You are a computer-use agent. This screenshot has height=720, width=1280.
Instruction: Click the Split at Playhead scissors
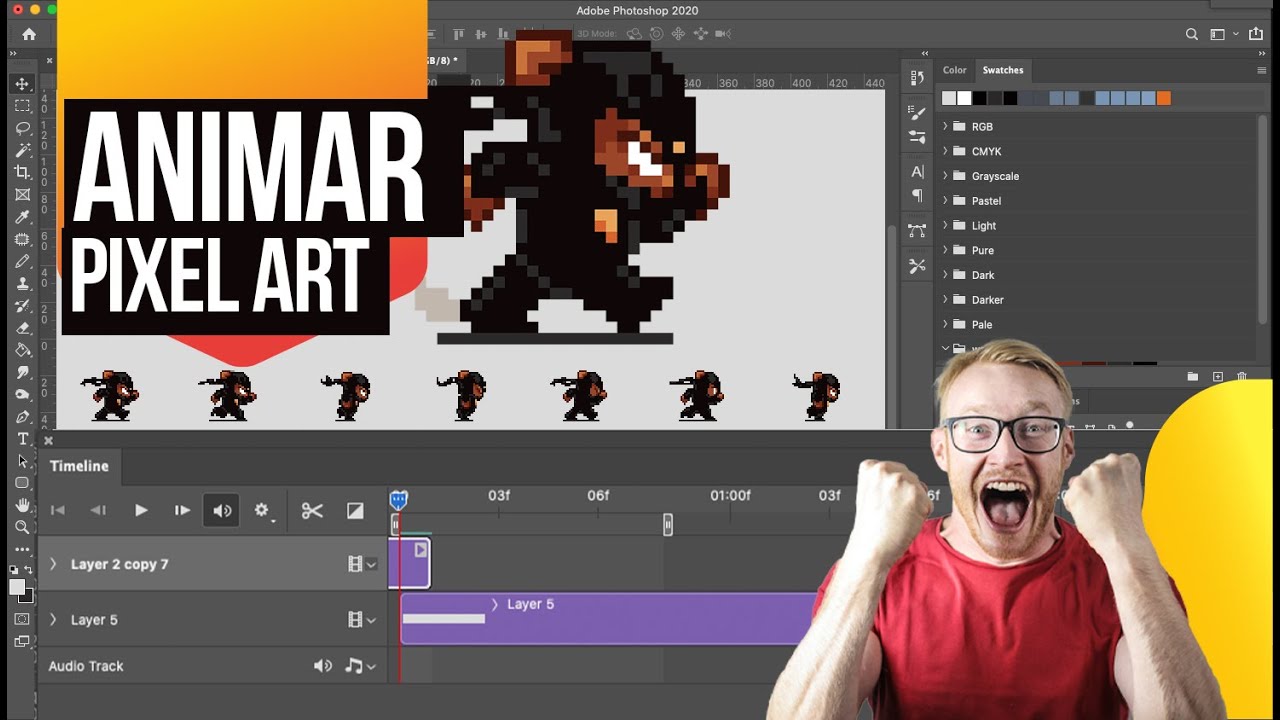click(312, 511)
